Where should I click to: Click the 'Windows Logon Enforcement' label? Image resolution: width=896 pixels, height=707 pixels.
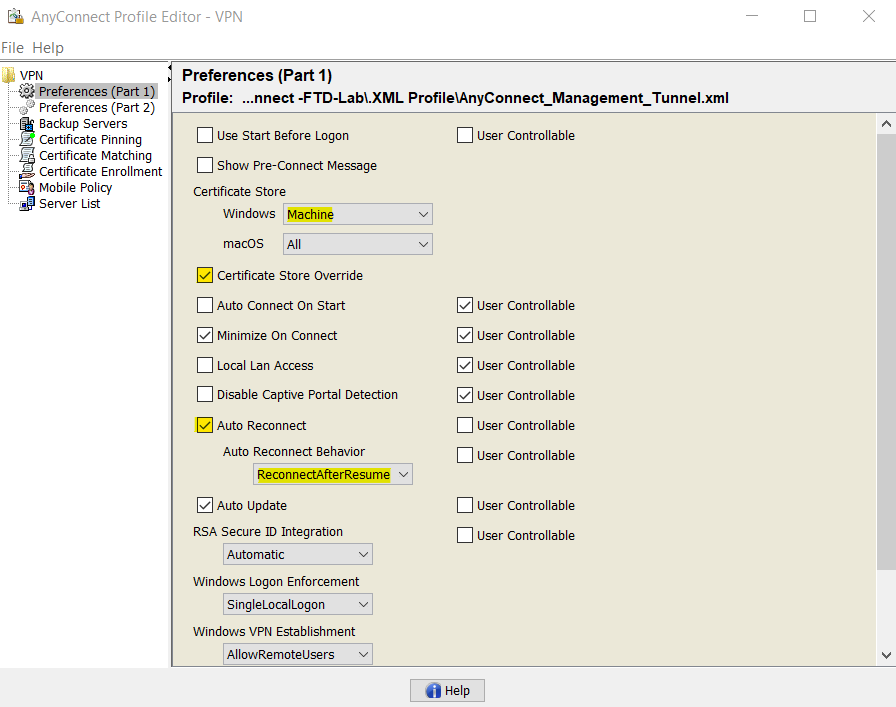(276, 581)
